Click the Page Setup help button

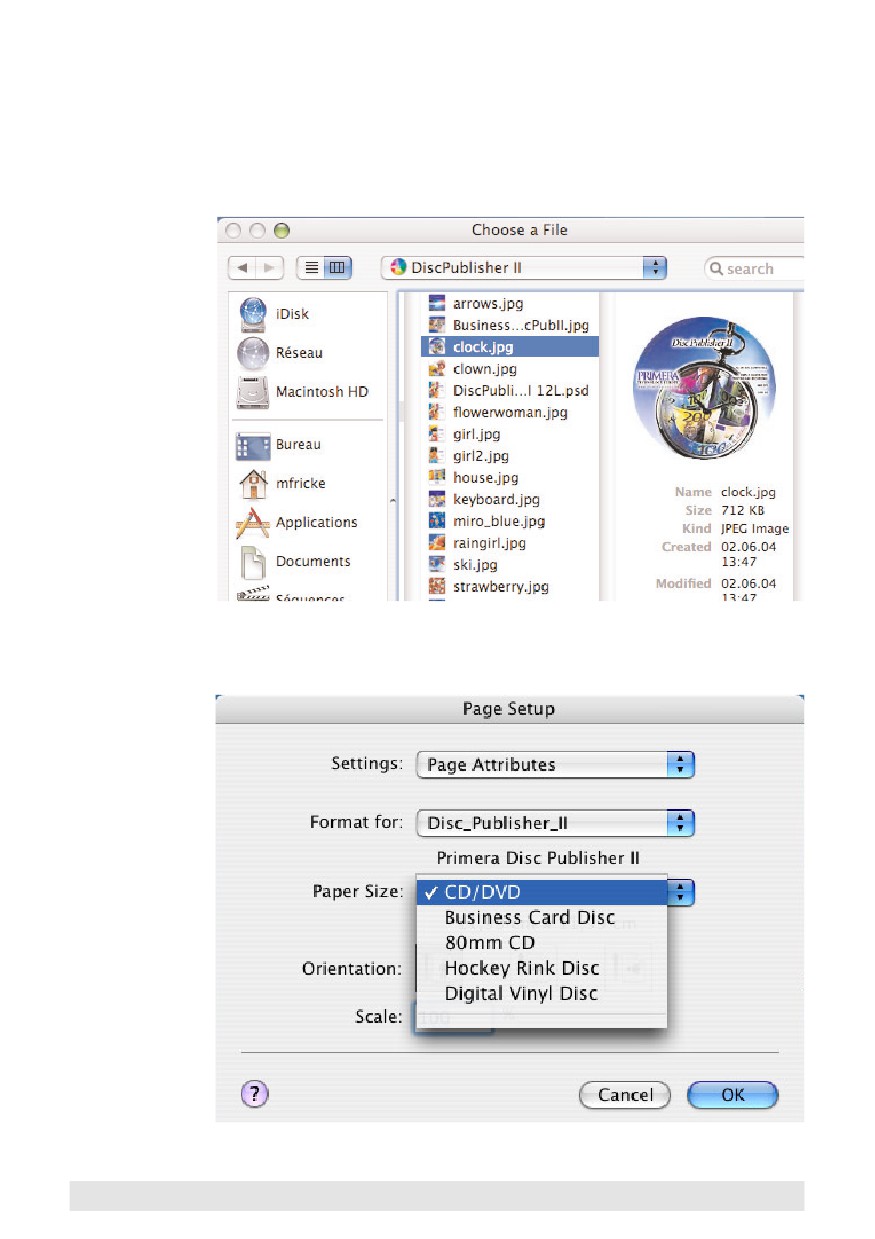(254, 1094)
